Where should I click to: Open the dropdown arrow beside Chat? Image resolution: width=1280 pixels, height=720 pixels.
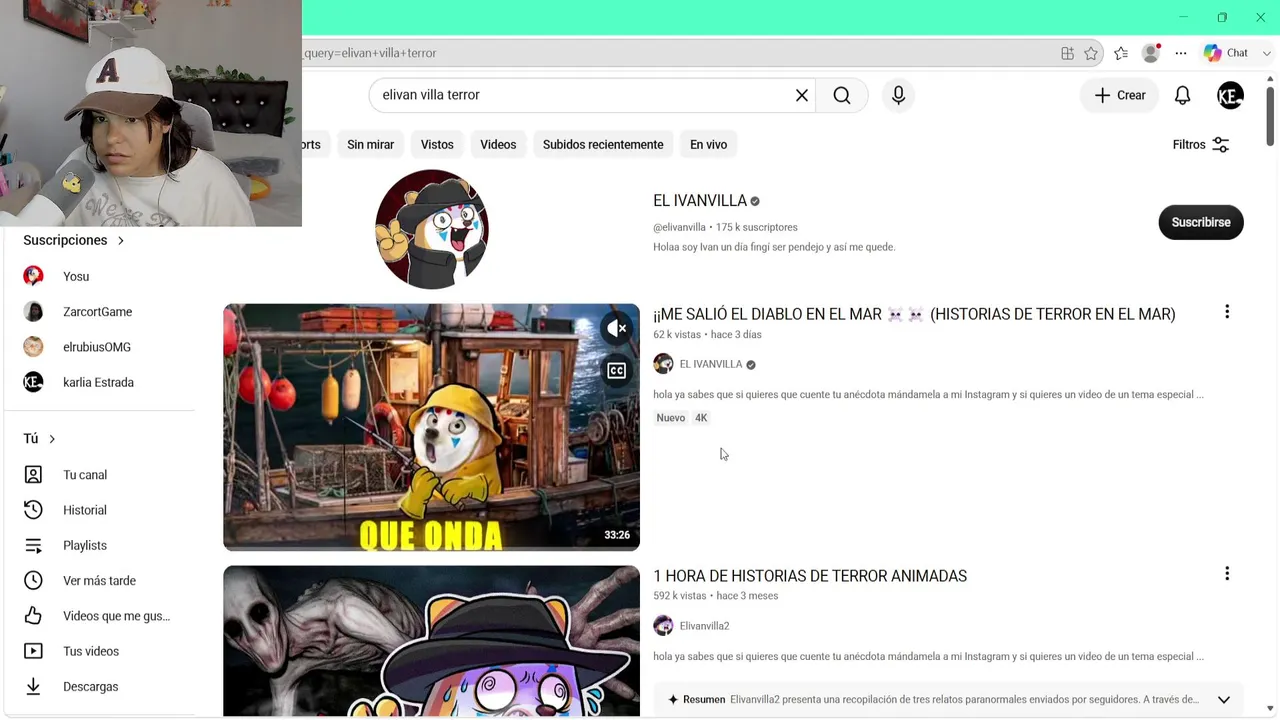click(x=1267, y=53)
